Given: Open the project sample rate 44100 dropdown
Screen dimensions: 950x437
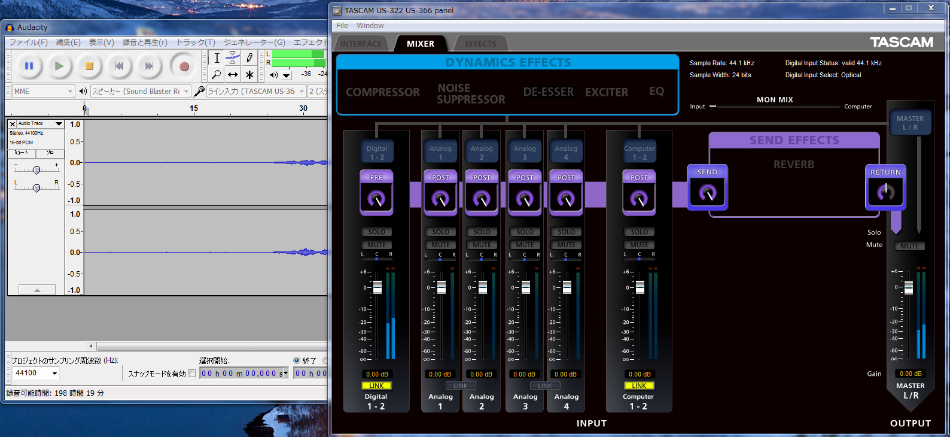Looking at the screenshot, I should (x=35, y=373).
